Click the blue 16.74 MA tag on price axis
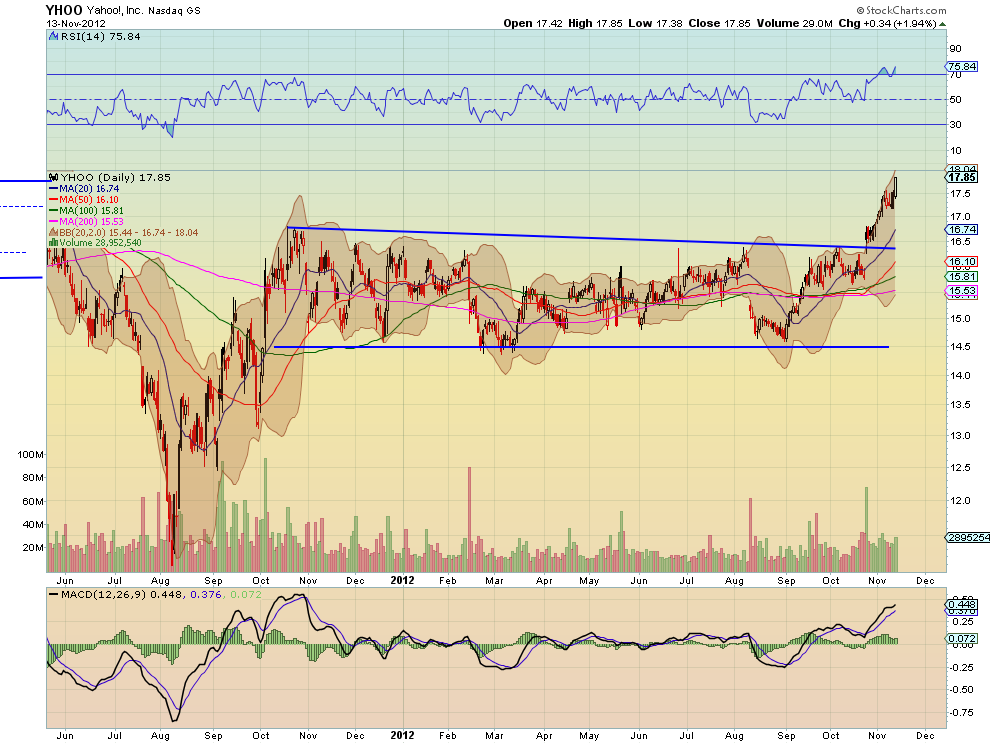 point(962,230)
